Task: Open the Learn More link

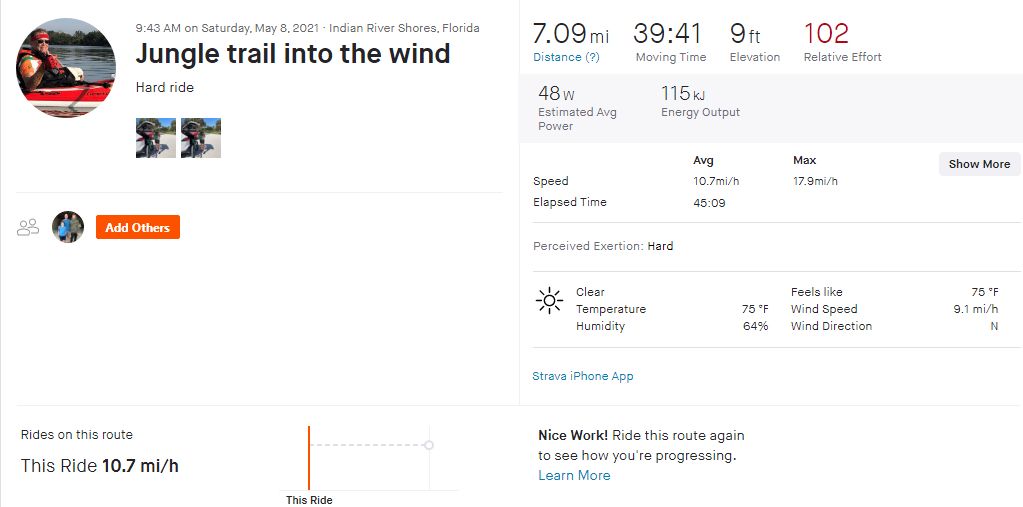Action: (x=574, y=475)
